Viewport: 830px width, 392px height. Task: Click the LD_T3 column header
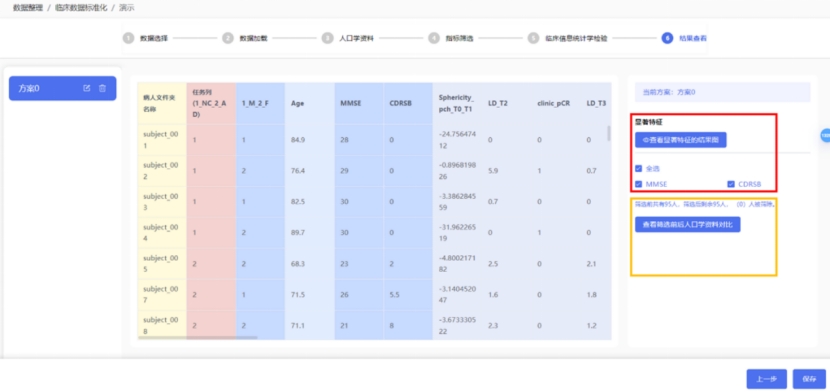[x=596, y=103]
